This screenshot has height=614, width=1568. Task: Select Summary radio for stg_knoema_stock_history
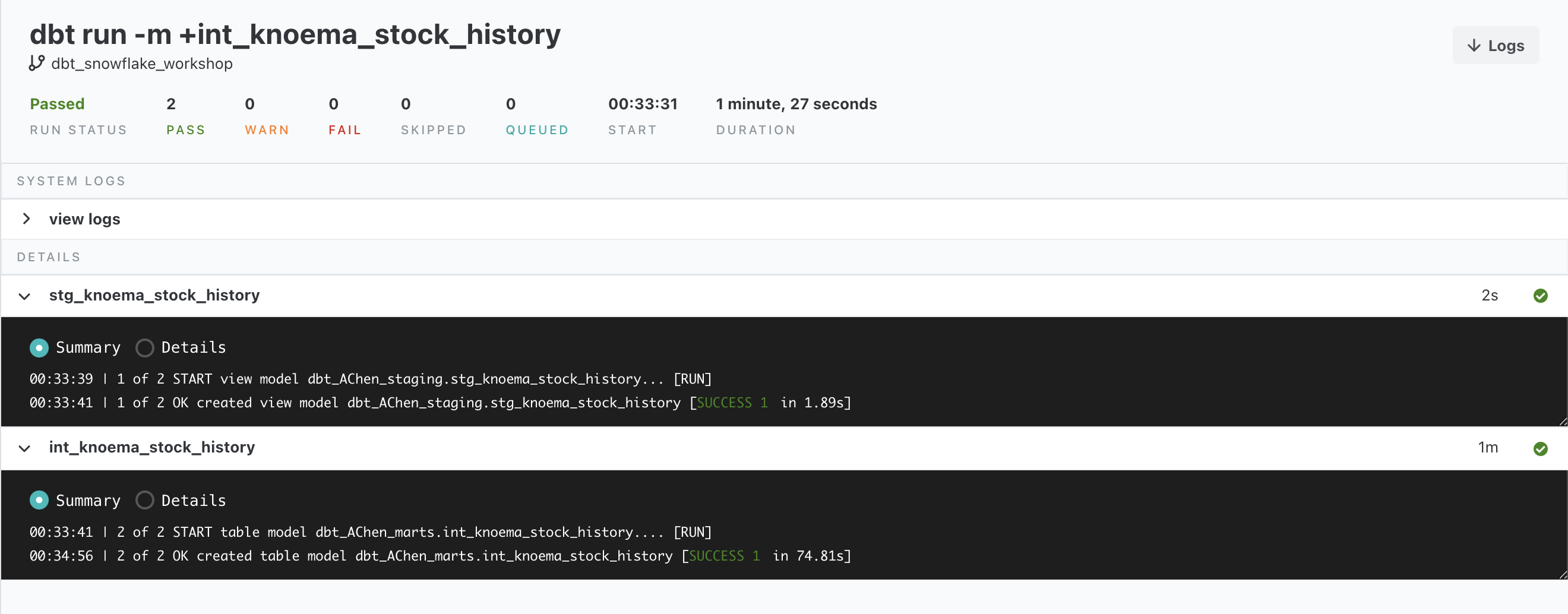[39, 347]
